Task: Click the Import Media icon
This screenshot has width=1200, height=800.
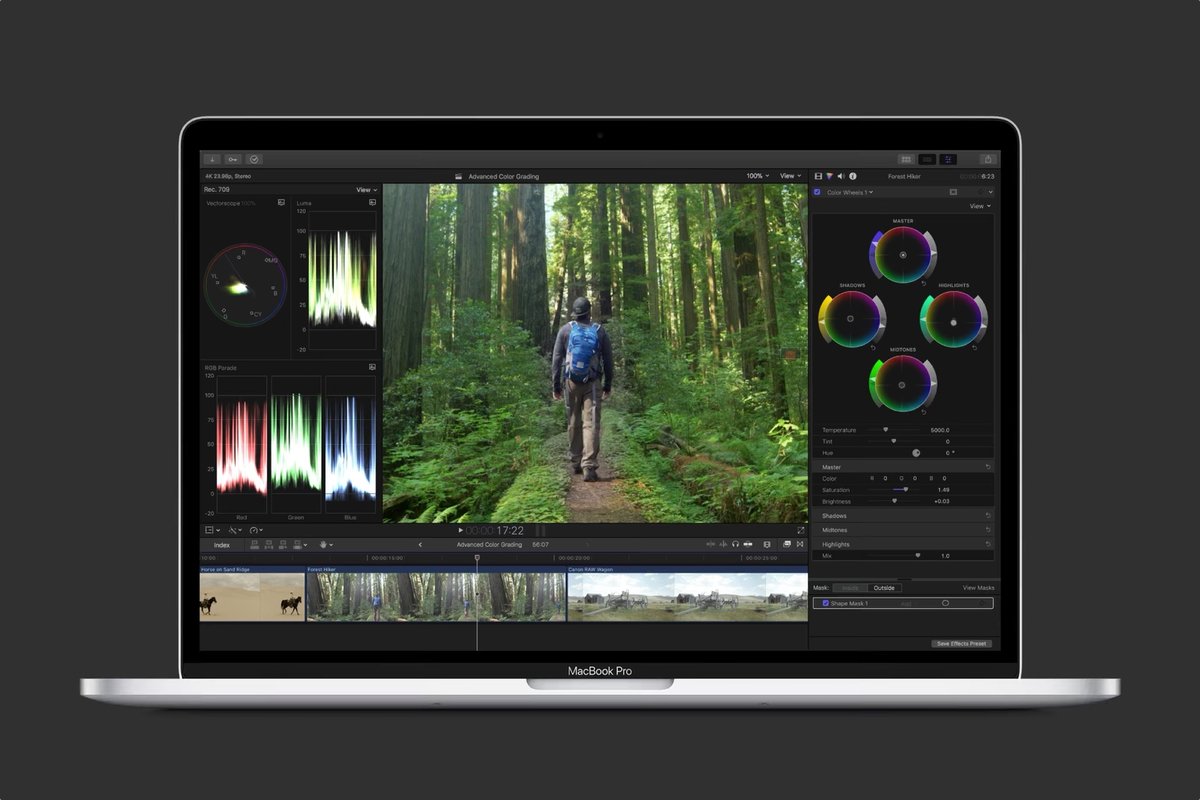Action: click(213, 158)
